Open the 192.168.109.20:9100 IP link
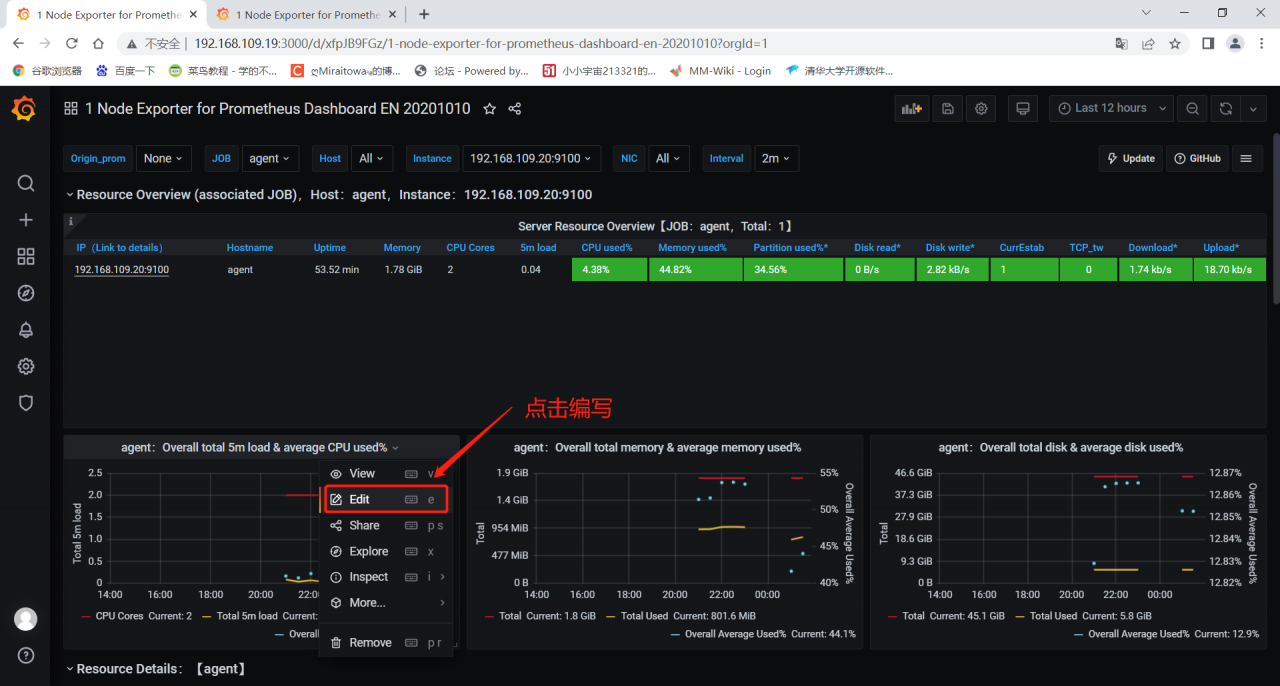Viewport: 1280px width, 686px height. [121, 270]
